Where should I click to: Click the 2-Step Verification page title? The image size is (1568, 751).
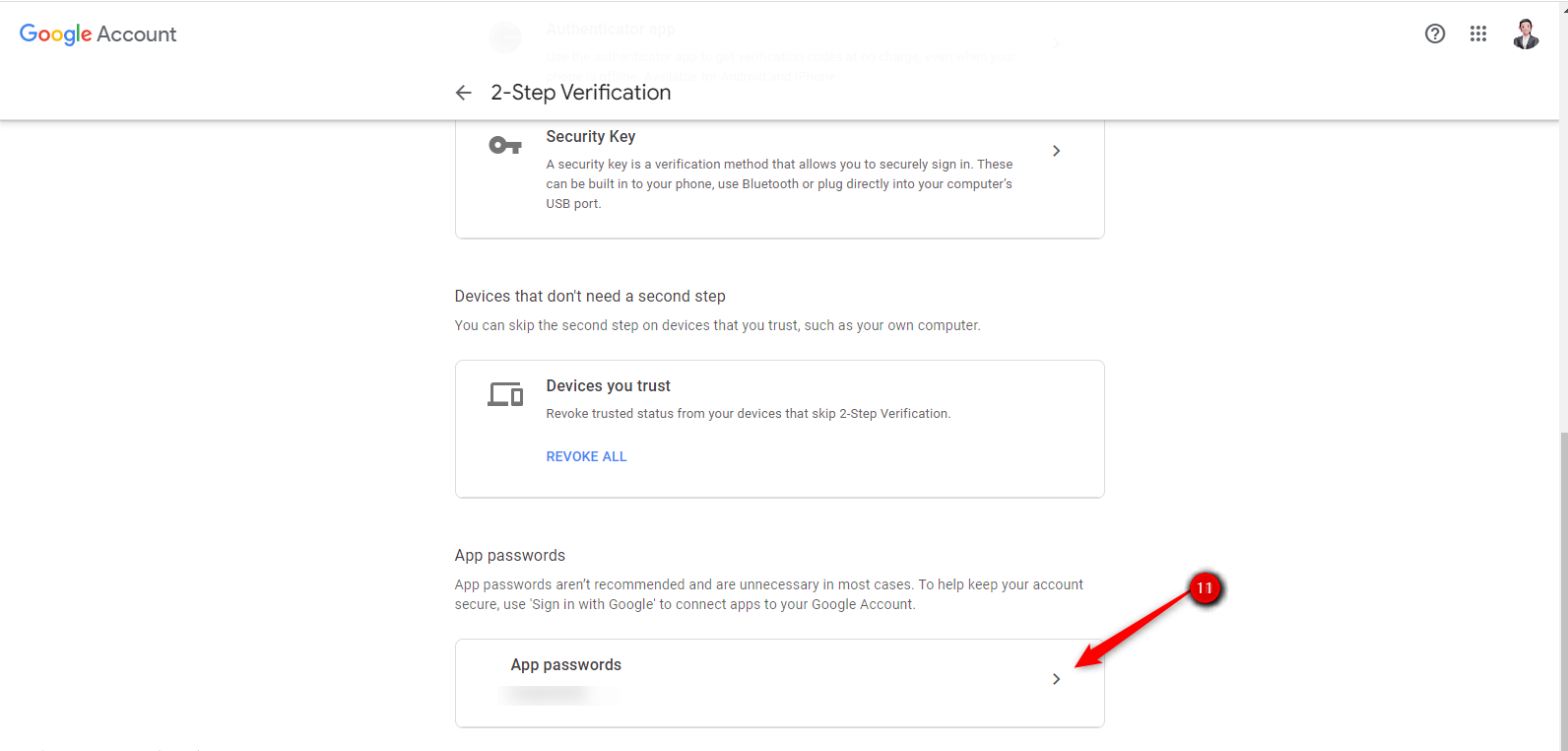pyautogui.click(x=581, y=93)
